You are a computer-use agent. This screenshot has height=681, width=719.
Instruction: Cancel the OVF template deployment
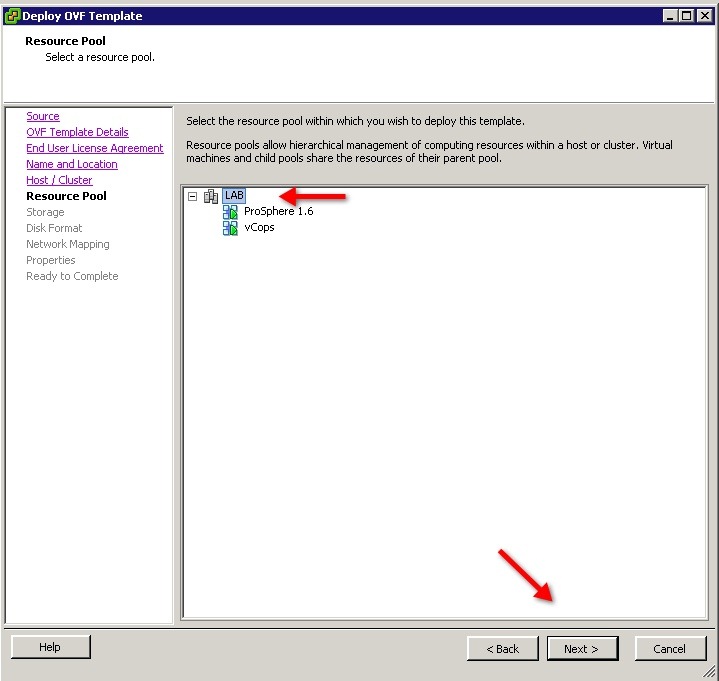pos(670,649)
